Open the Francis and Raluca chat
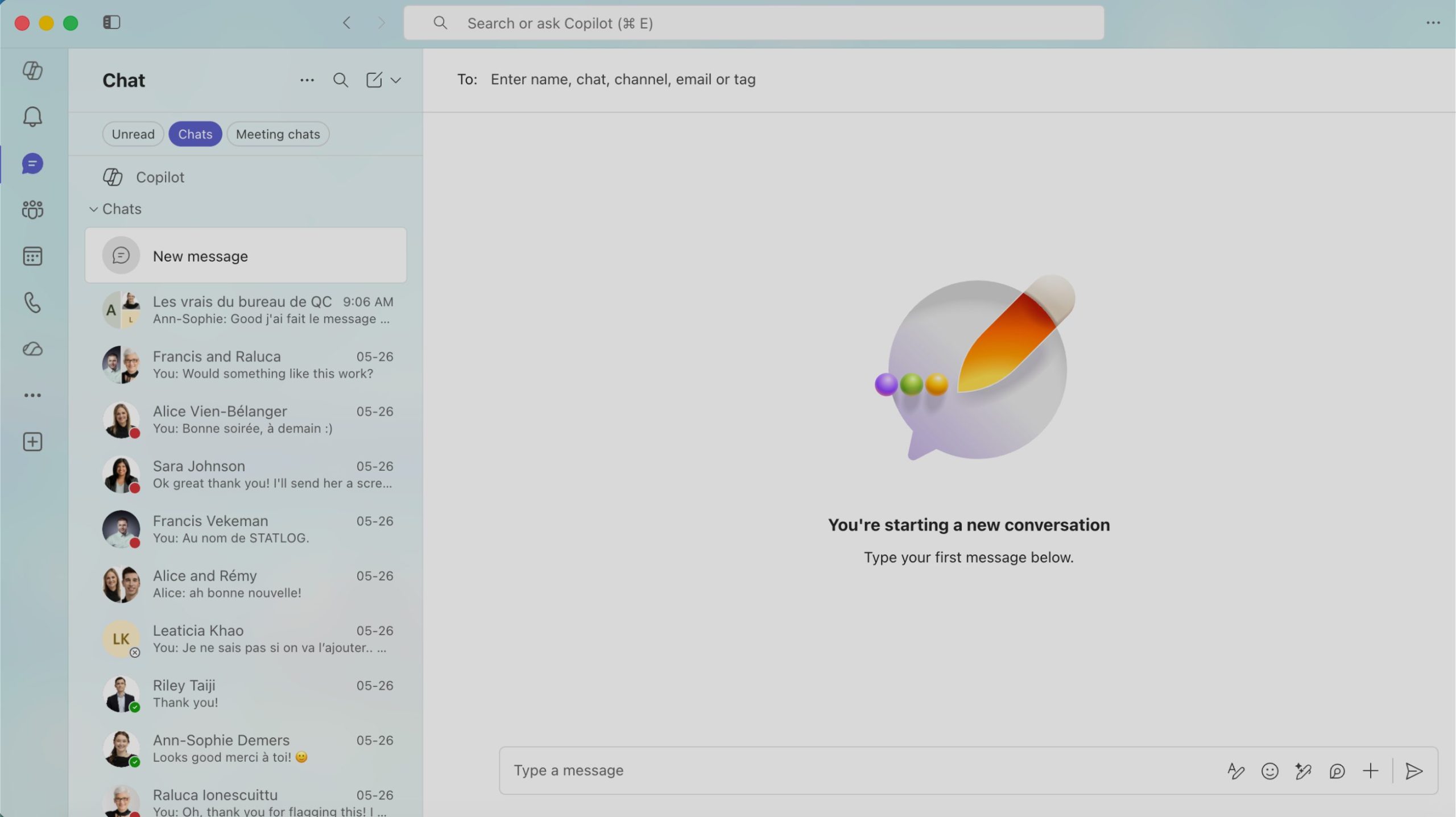The height and width of the screenshot is (817, 1456). pyautogui.click(x=246, y=364)
